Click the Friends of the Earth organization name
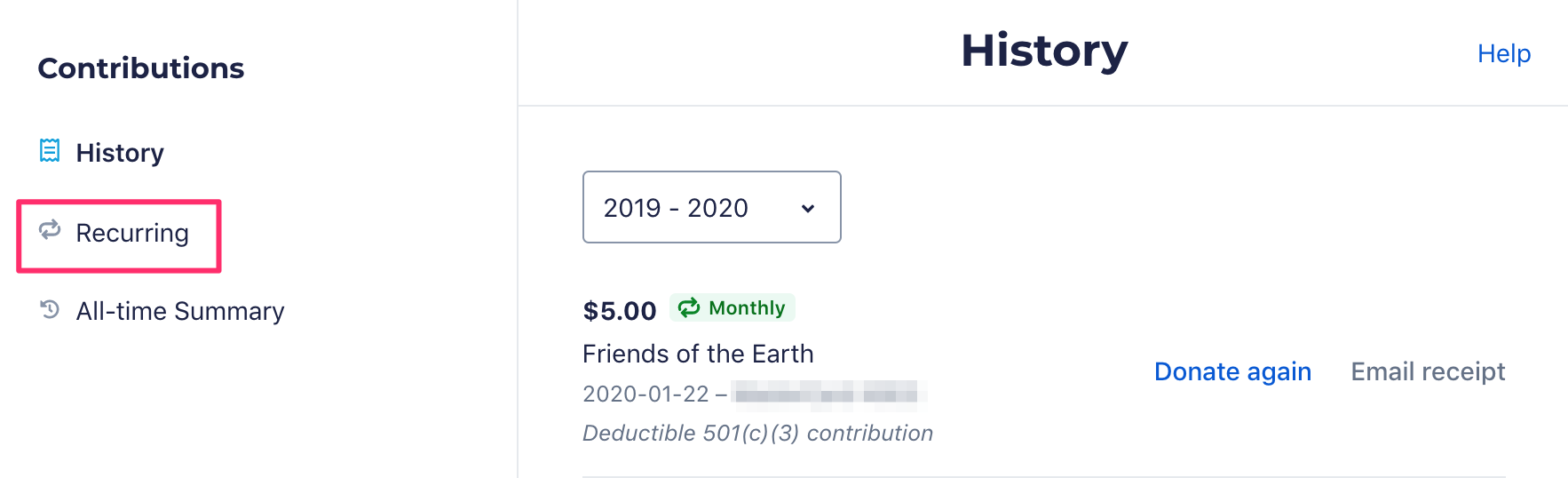This screenshot has height=478, width=1568. point(698,354)
